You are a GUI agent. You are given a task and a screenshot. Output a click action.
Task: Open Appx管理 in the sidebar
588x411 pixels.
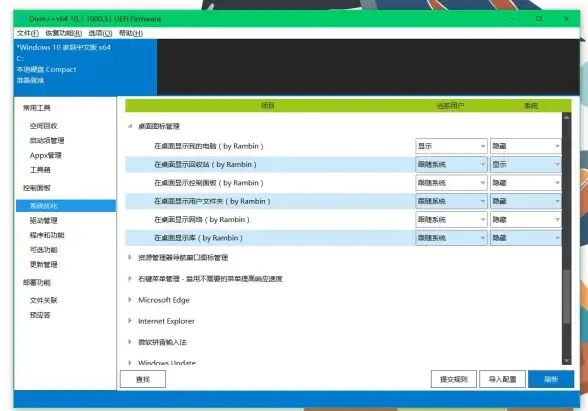point(45,155)
